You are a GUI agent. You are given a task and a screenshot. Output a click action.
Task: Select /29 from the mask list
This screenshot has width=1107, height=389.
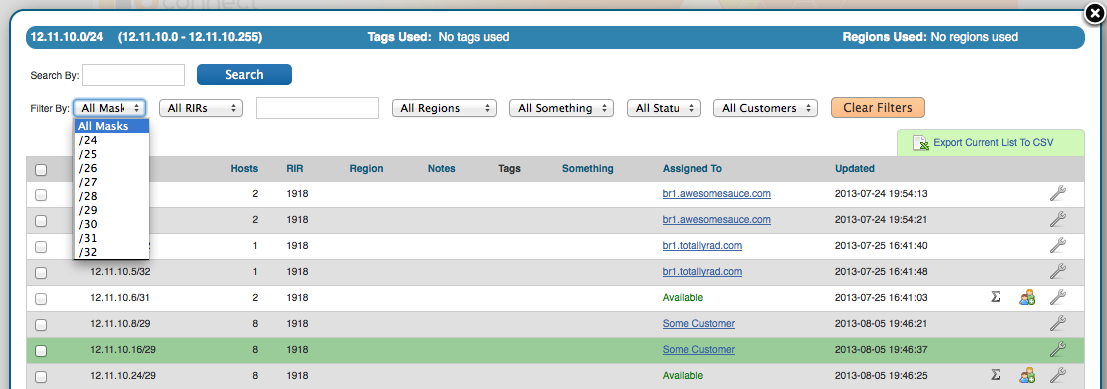click(112, 210)
